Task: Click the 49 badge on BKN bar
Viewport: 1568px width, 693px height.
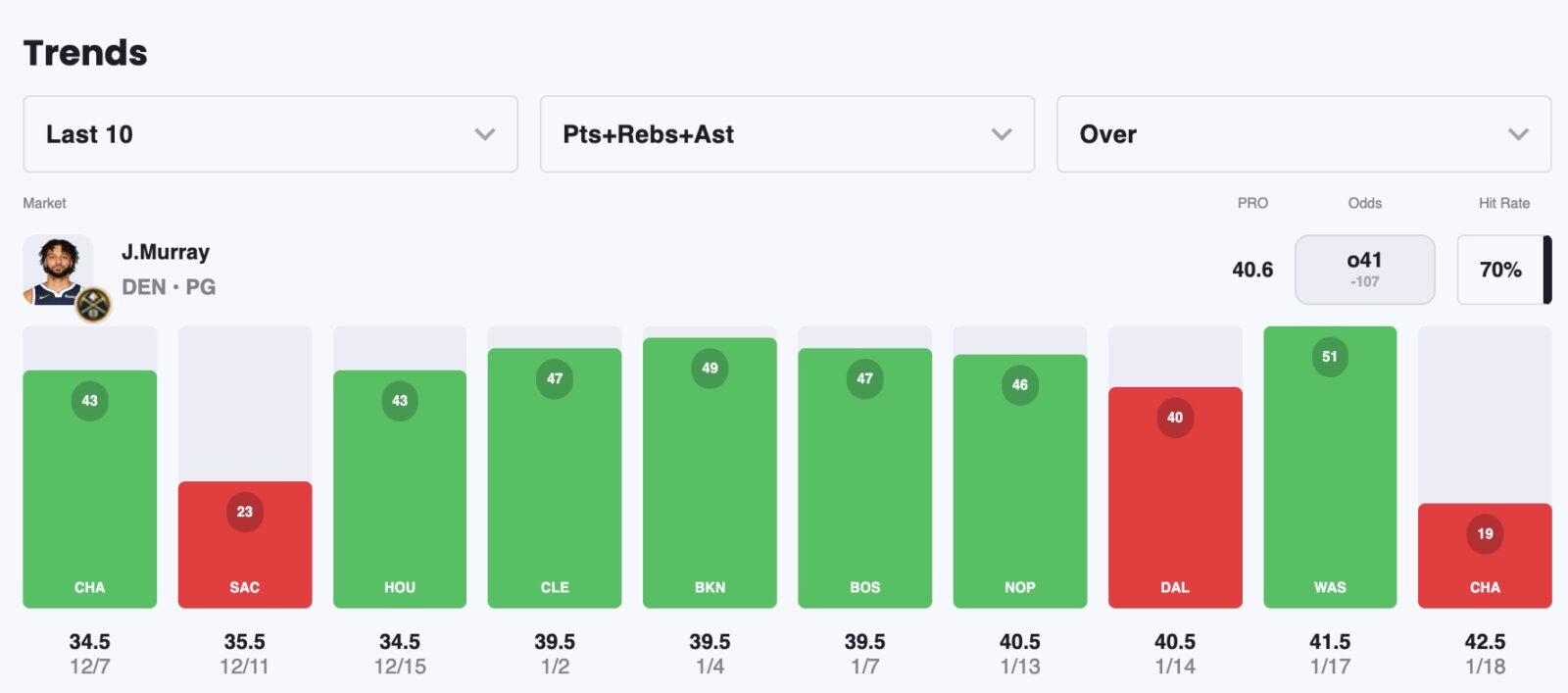Action: tap(710, 369)
